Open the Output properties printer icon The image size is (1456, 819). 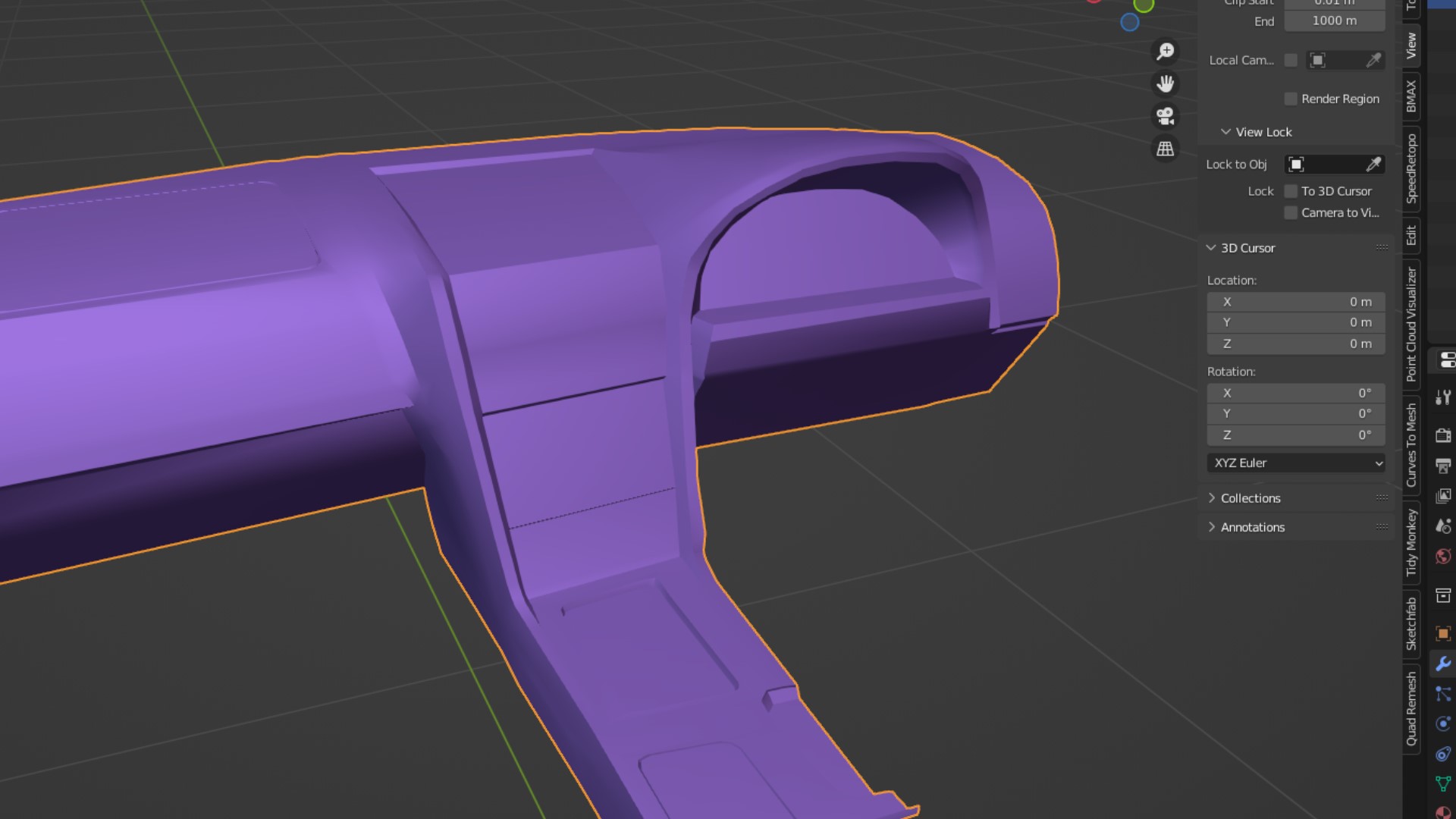tap(1443, 466)
